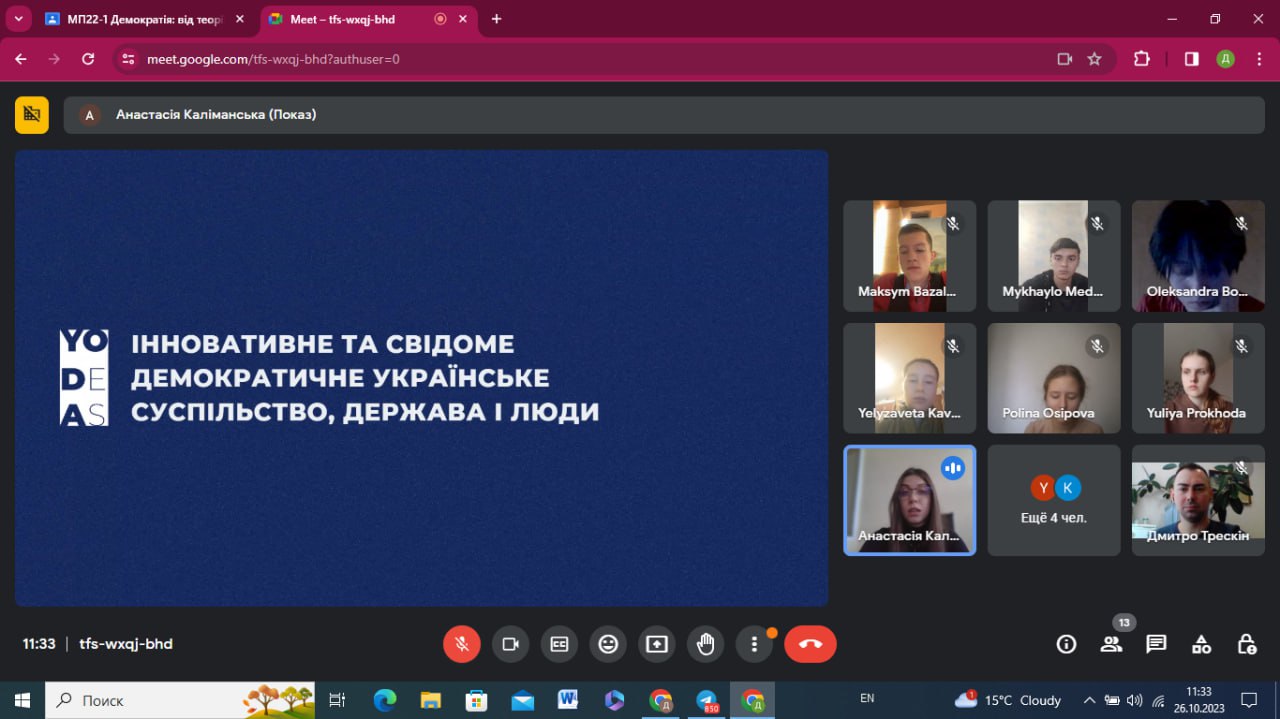Click the volume icon in system tray
Viewport: 1280px width, 719px height.
pyautogui.click(x=1135, y=700)
